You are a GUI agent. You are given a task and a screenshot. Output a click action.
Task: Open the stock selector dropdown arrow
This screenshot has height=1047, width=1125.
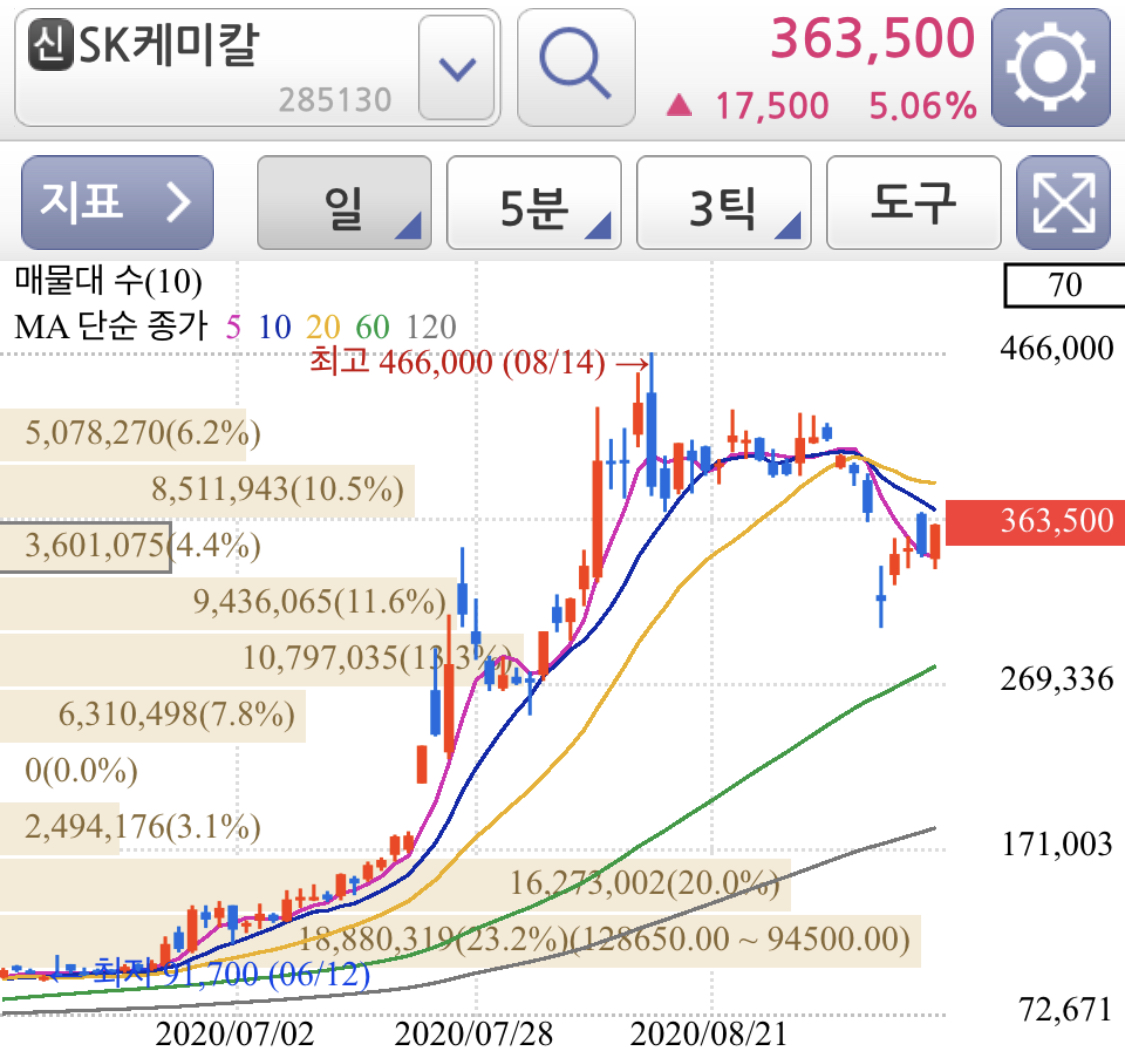pyautogui.click(x=457, y=68)
